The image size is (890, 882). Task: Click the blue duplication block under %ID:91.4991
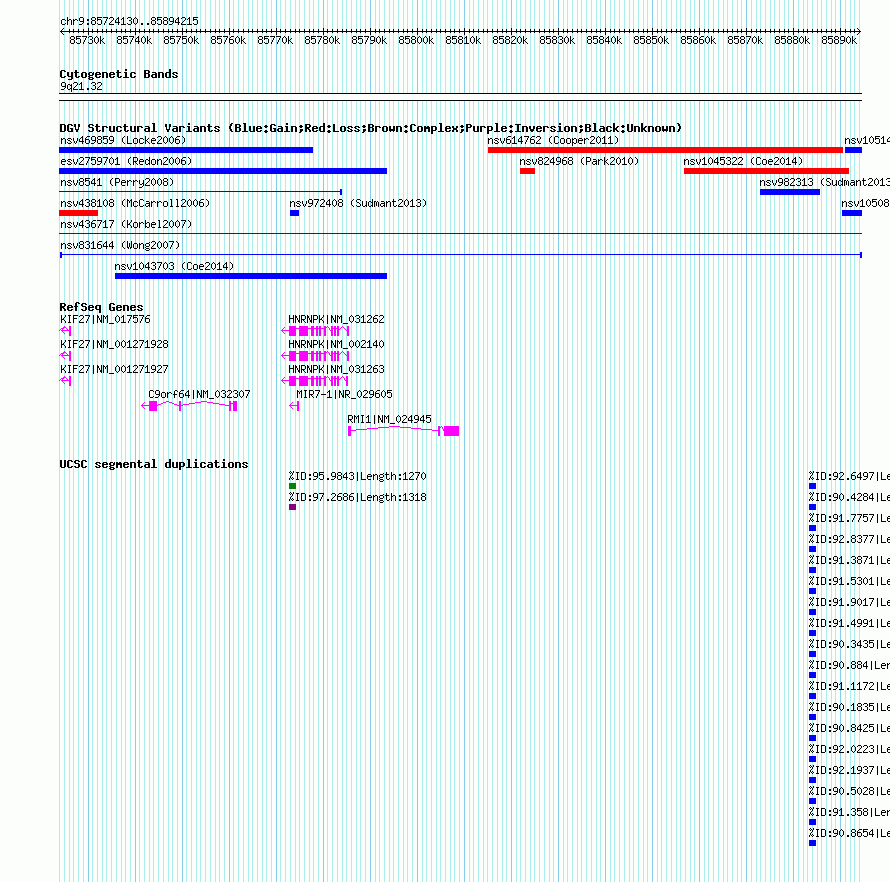point(812,633)
